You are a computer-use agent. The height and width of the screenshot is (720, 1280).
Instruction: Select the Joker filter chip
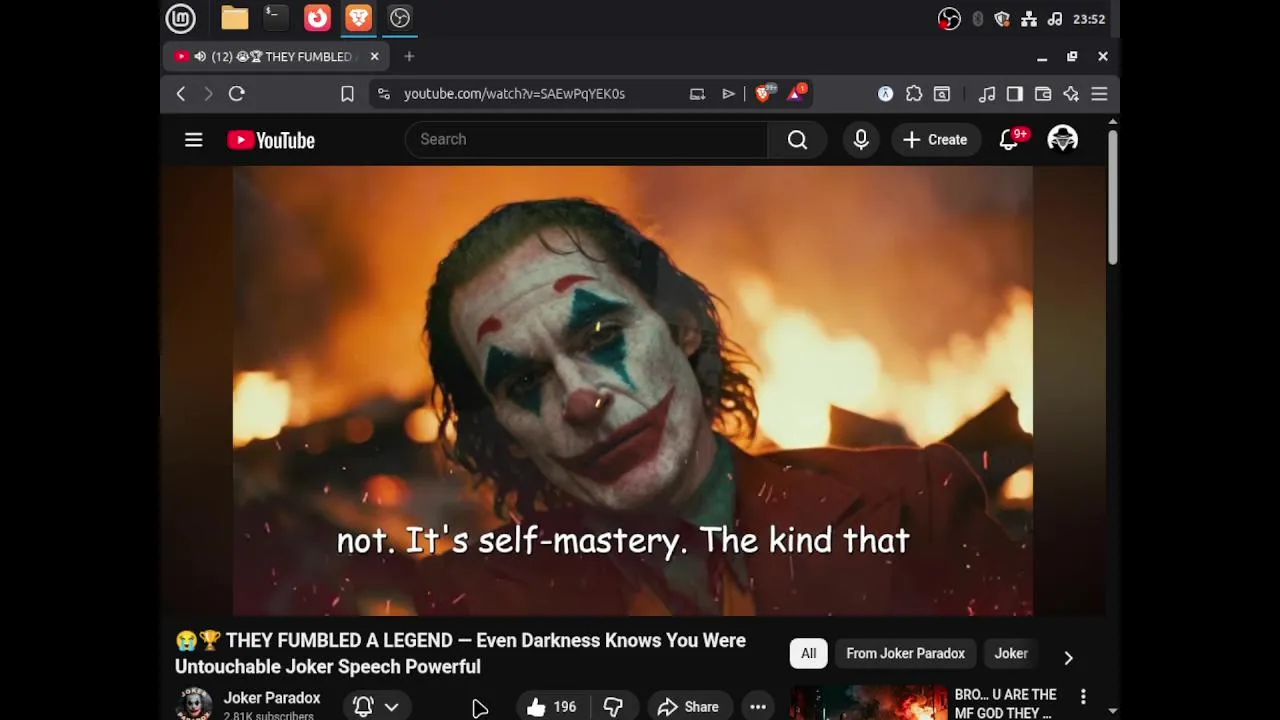1011,654
